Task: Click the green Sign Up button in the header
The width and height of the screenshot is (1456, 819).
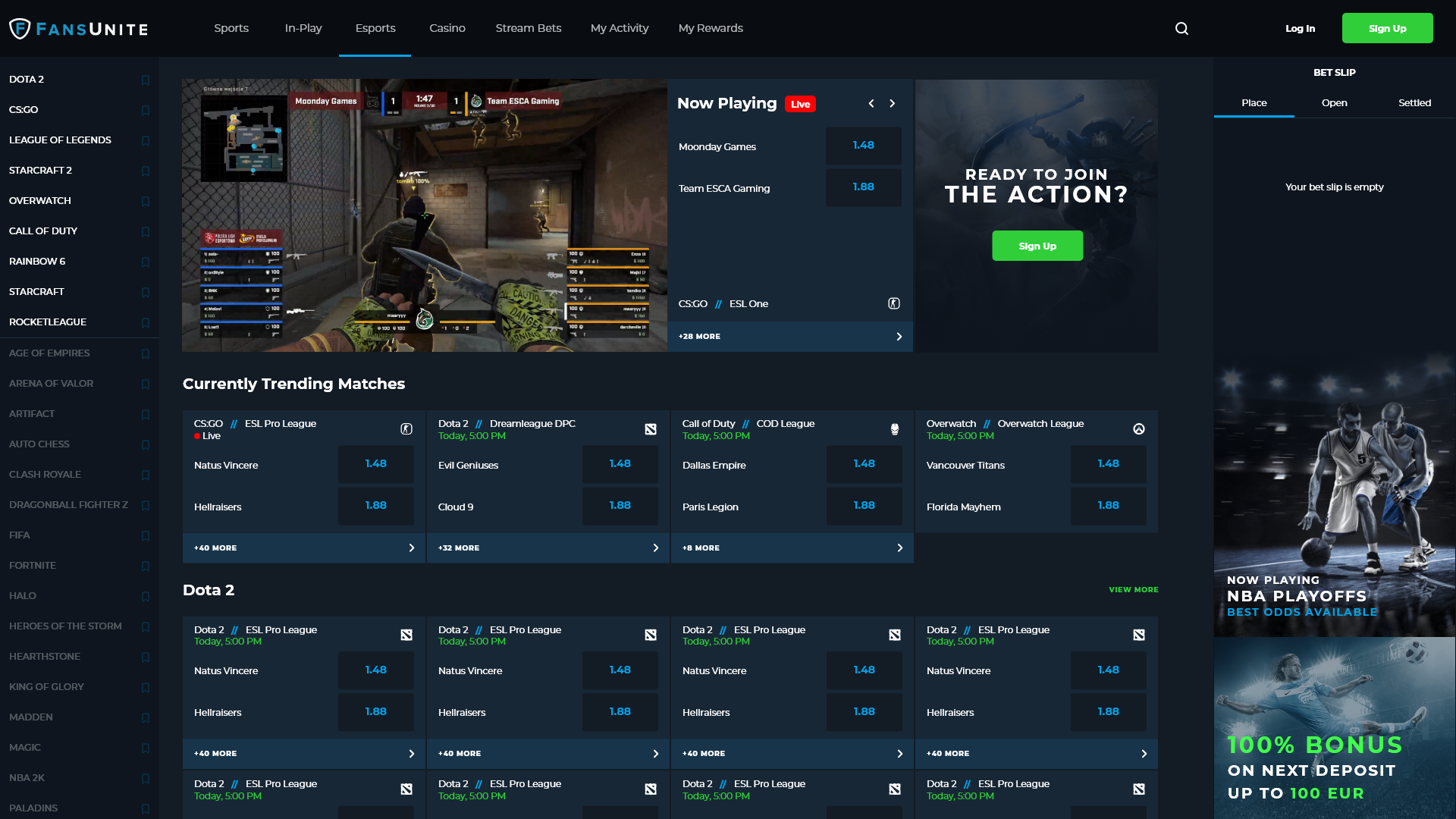Action: click(x=1387, y=28)
